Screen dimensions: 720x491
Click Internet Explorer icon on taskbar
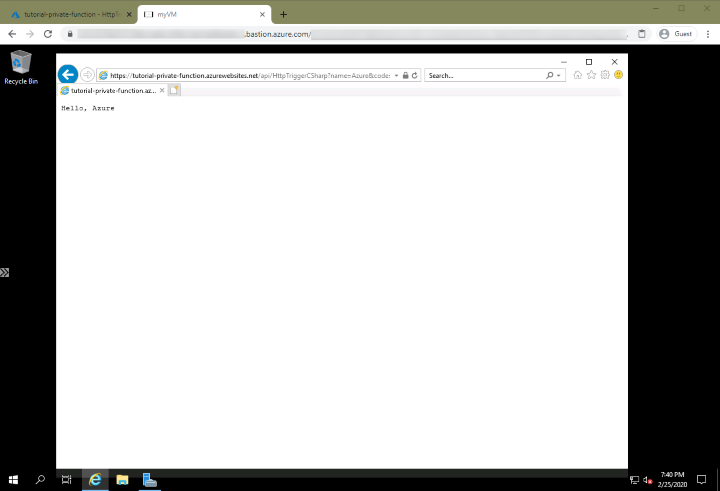pos(95,480)
